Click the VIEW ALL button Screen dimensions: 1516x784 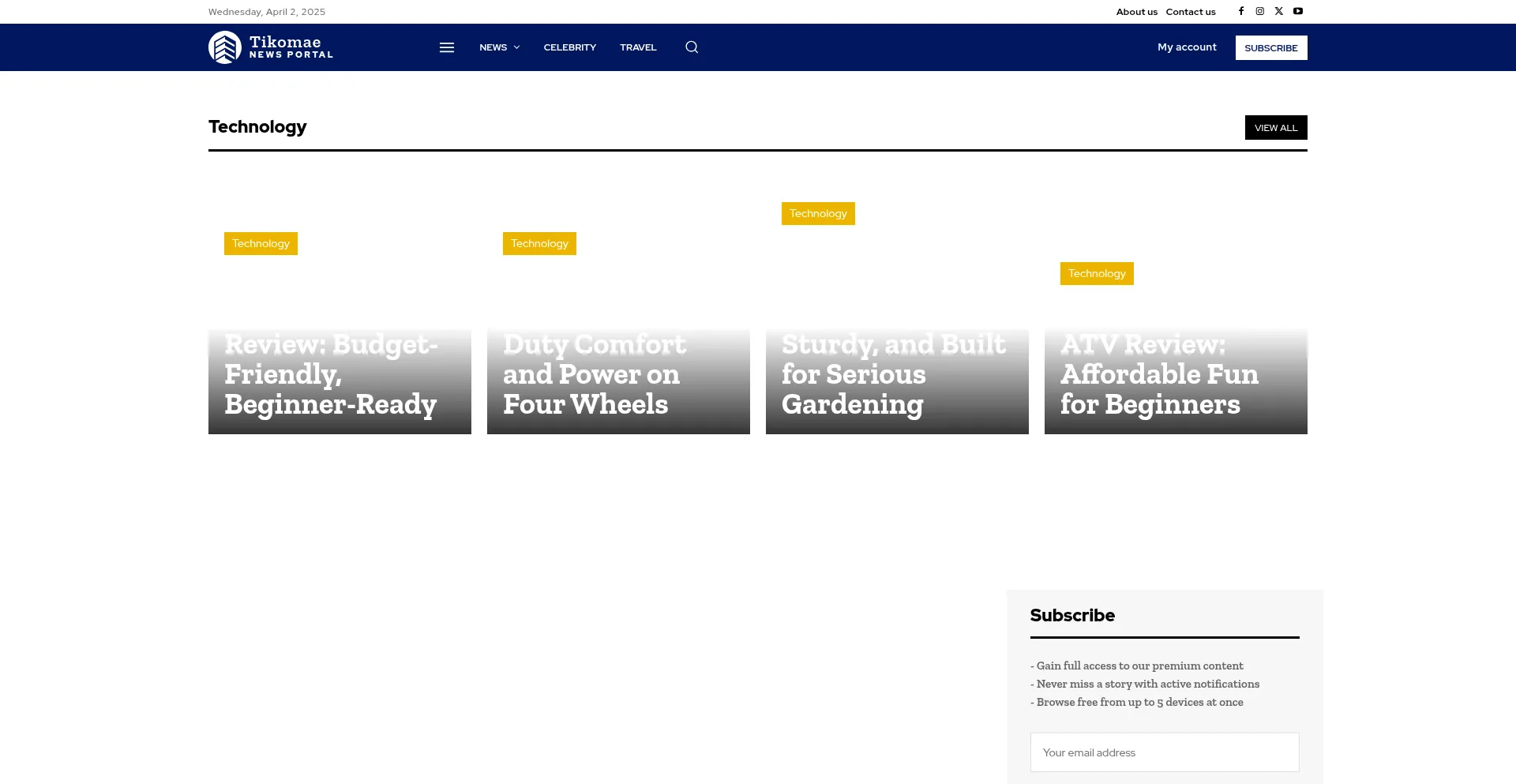point(1275,128)
